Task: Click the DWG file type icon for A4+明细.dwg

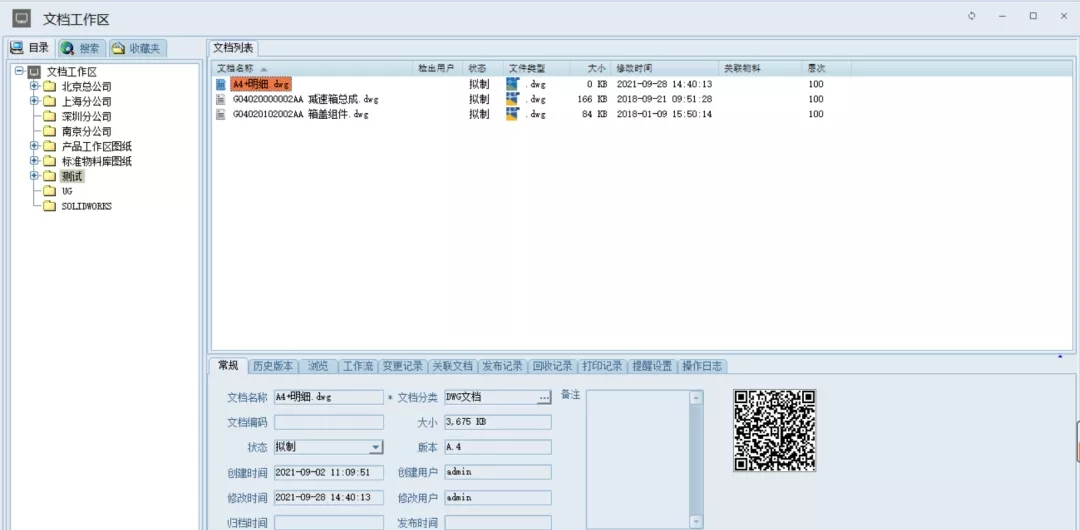Action: pos(513,85)
